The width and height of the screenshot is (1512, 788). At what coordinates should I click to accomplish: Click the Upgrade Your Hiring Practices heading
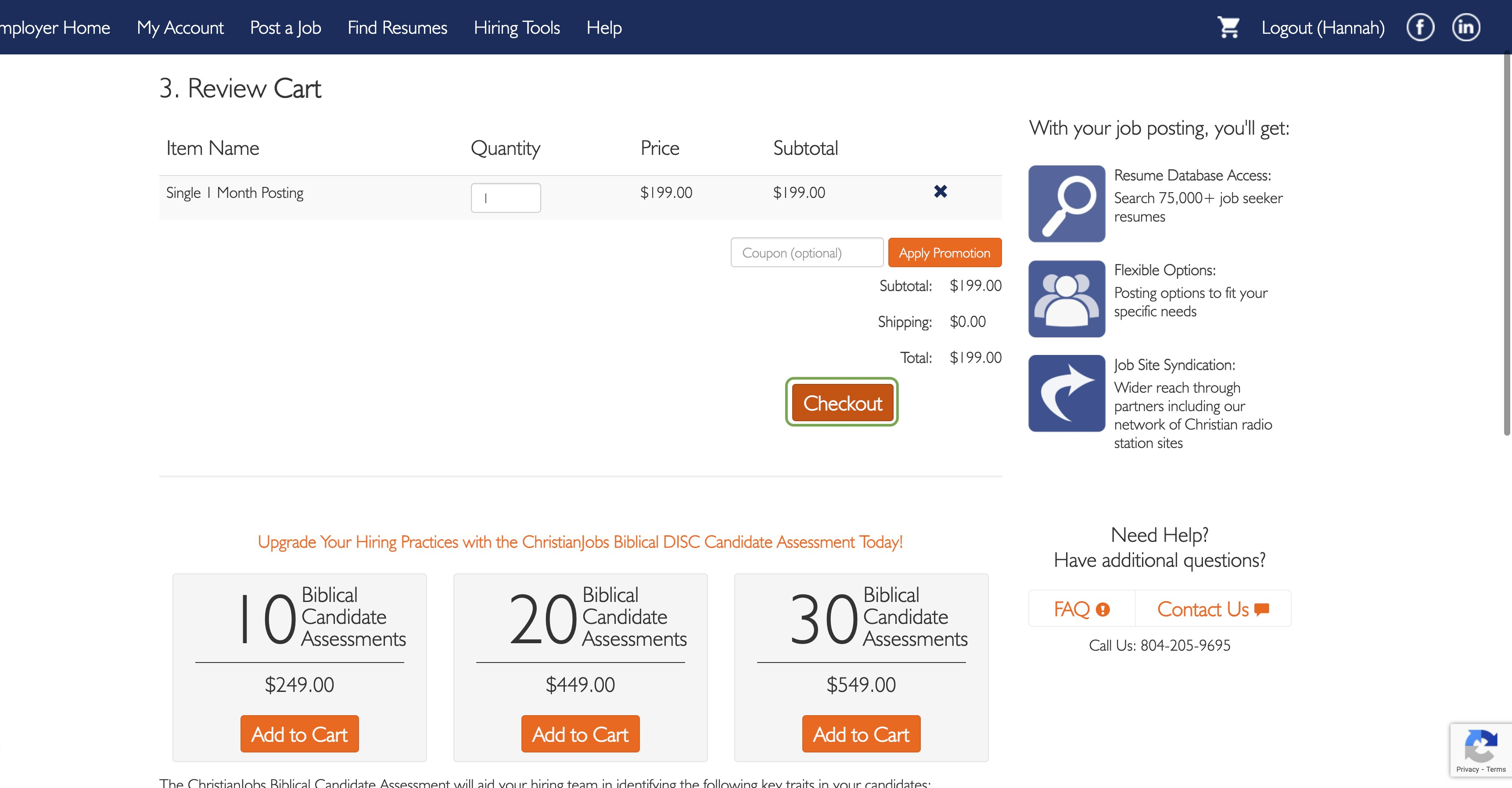580,541
